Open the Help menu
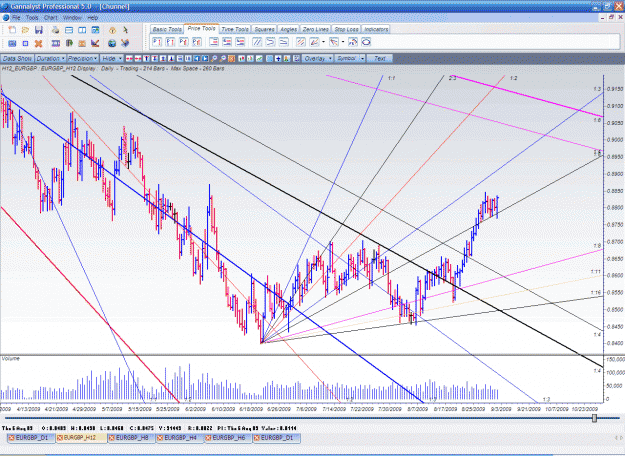Screen dimensions: 625x456 coord(92,18)
